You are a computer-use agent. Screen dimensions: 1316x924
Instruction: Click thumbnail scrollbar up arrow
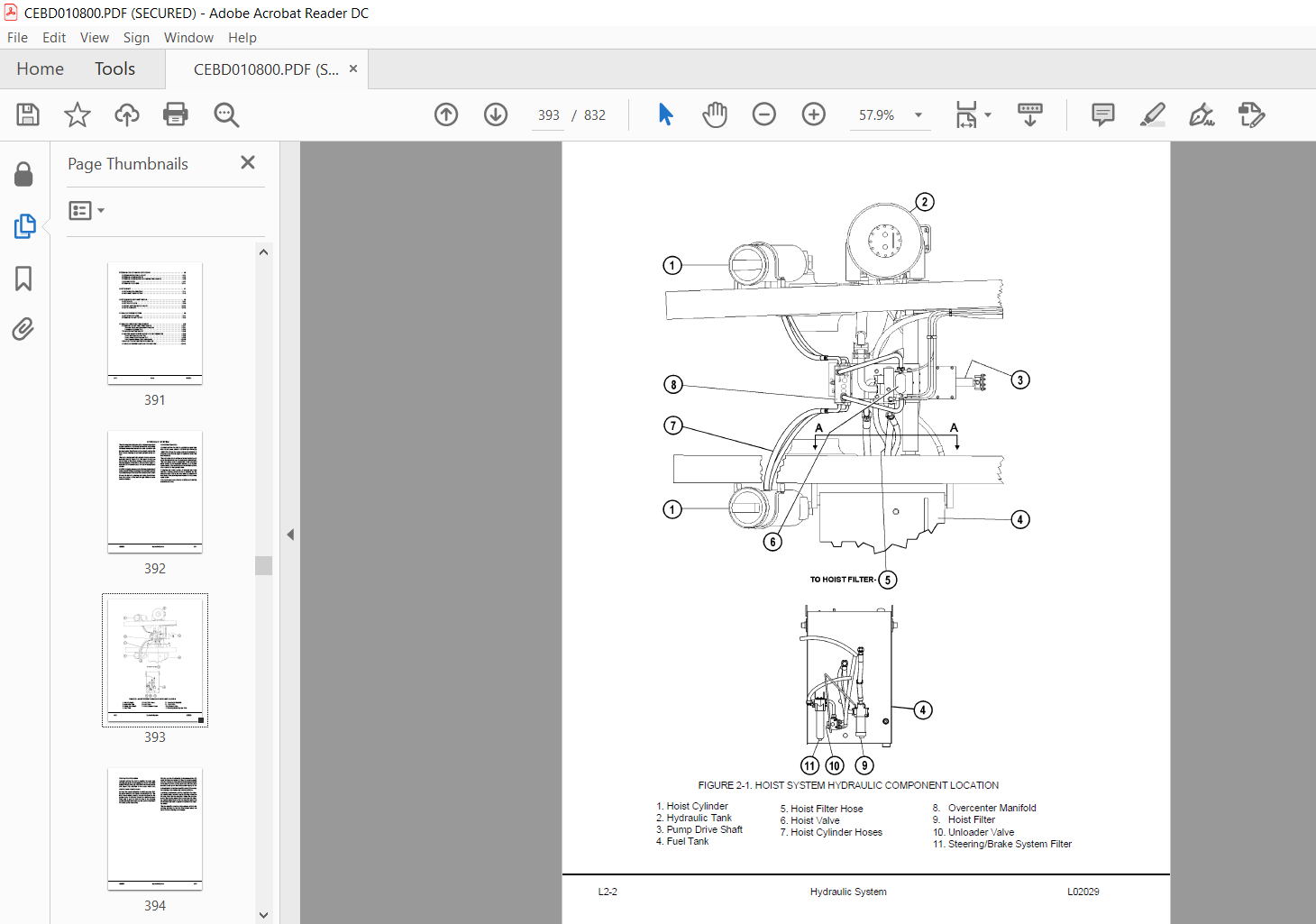pos(263,252)
